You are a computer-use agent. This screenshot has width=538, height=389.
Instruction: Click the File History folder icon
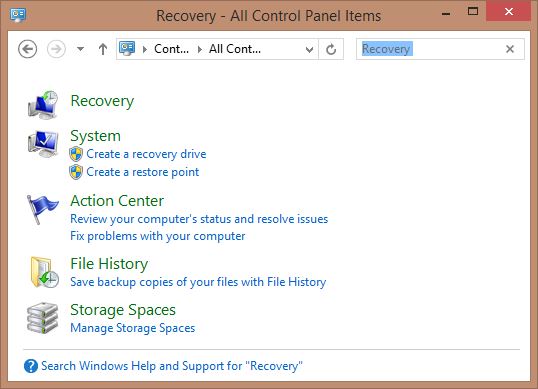pos(44,272)
